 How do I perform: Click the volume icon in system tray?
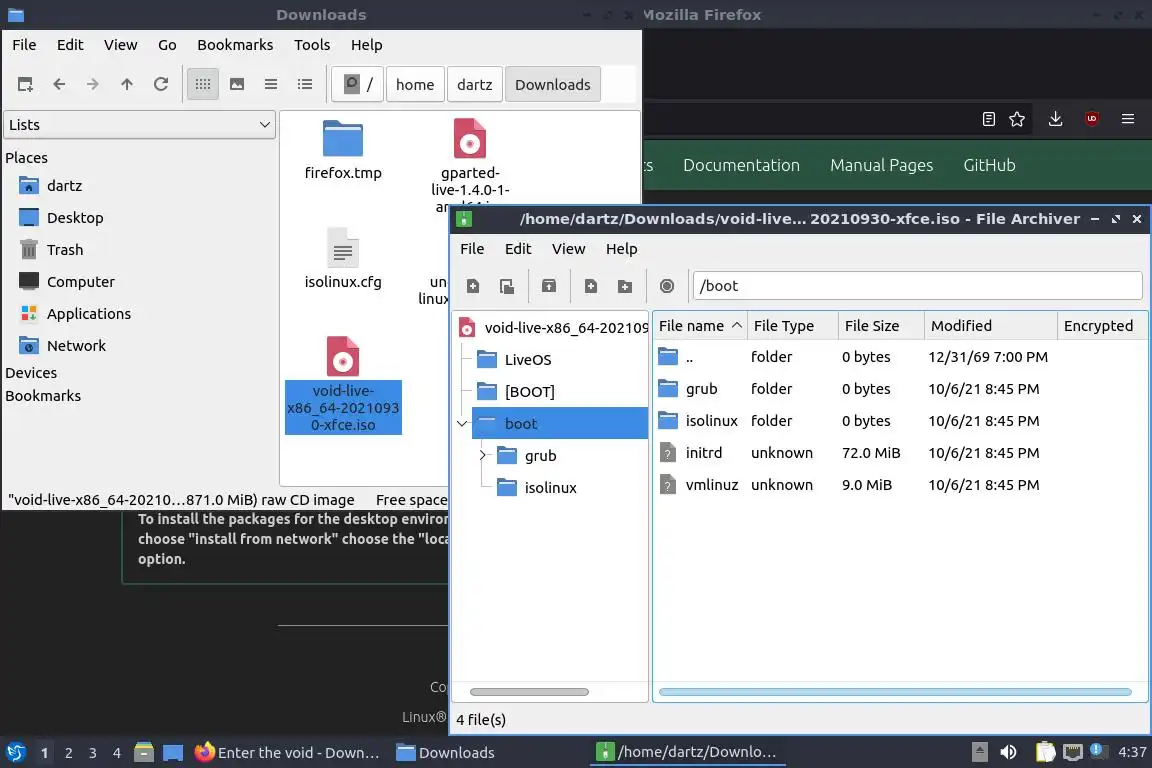pyautogui.click(x=1008, y=752)
